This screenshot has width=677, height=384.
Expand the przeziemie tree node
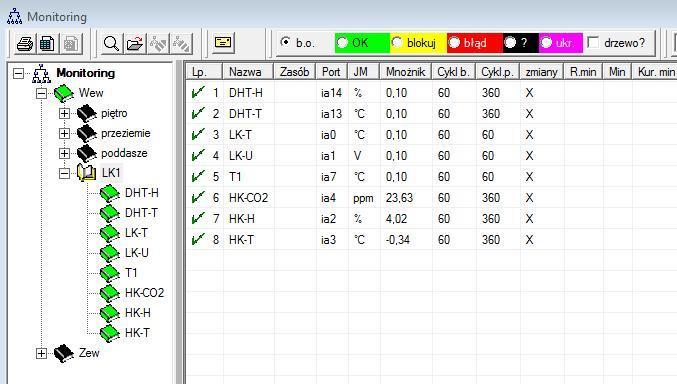pos(64,133)
